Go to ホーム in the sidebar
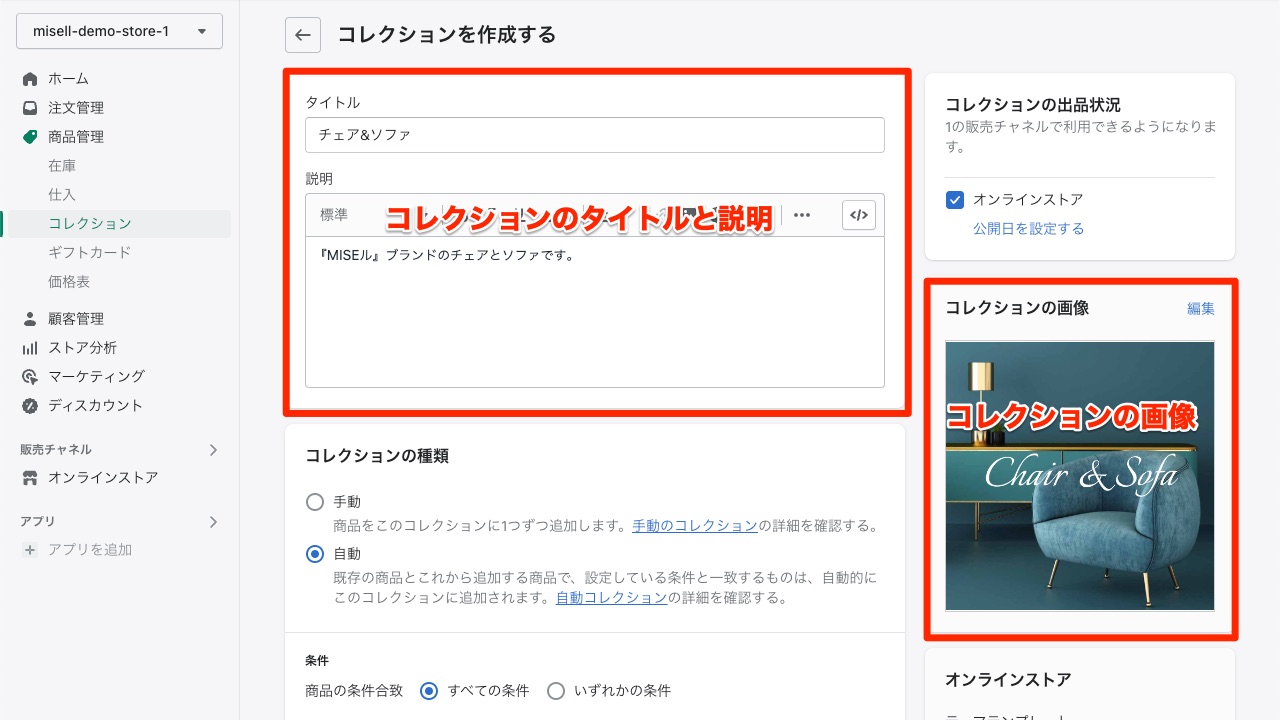1280x720 pixels. (68, 78)
